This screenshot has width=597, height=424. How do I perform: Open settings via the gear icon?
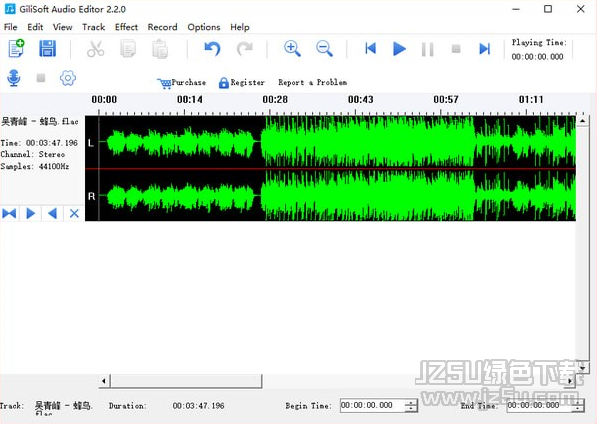tap(68, 78)
